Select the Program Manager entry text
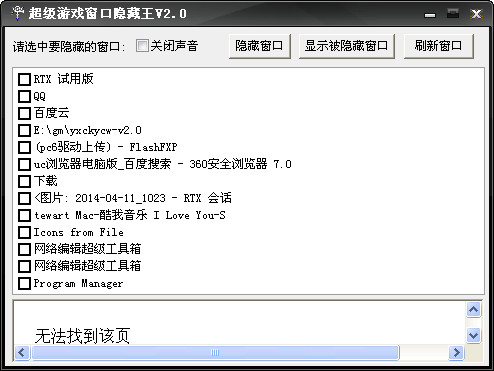This screenshot has height=371, width=494. point(78,283)
